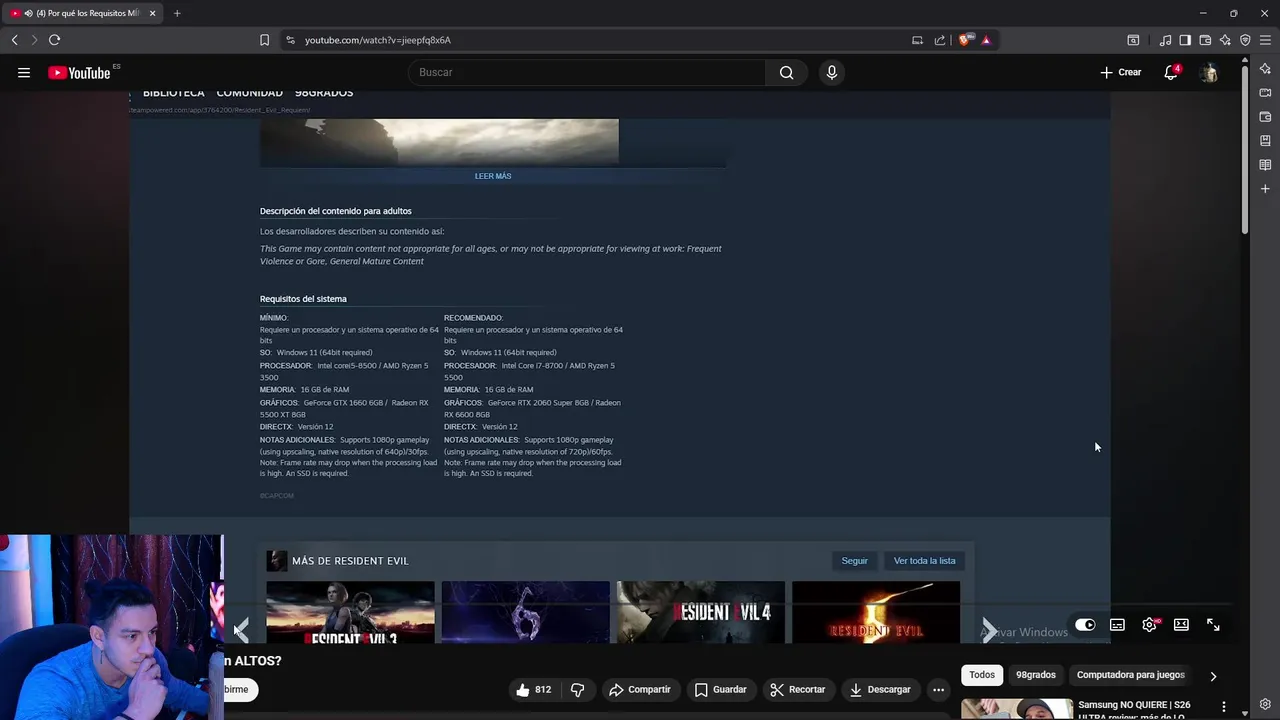Add a sidebar item with the plus icon

1265,189
